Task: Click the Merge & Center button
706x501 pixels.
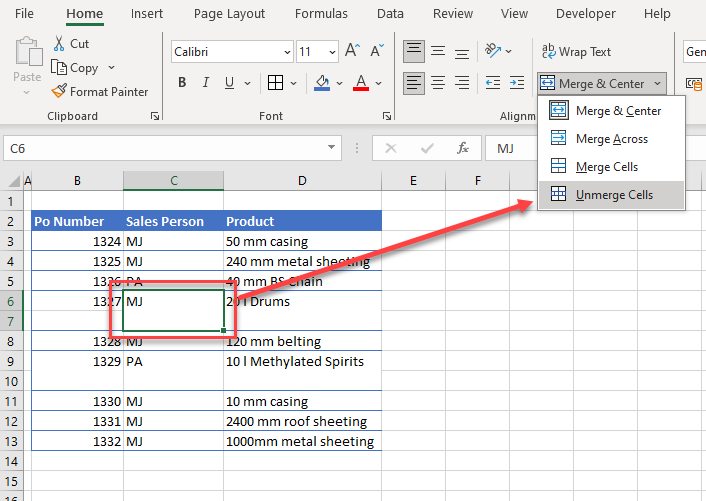Action: click(594, 83)
